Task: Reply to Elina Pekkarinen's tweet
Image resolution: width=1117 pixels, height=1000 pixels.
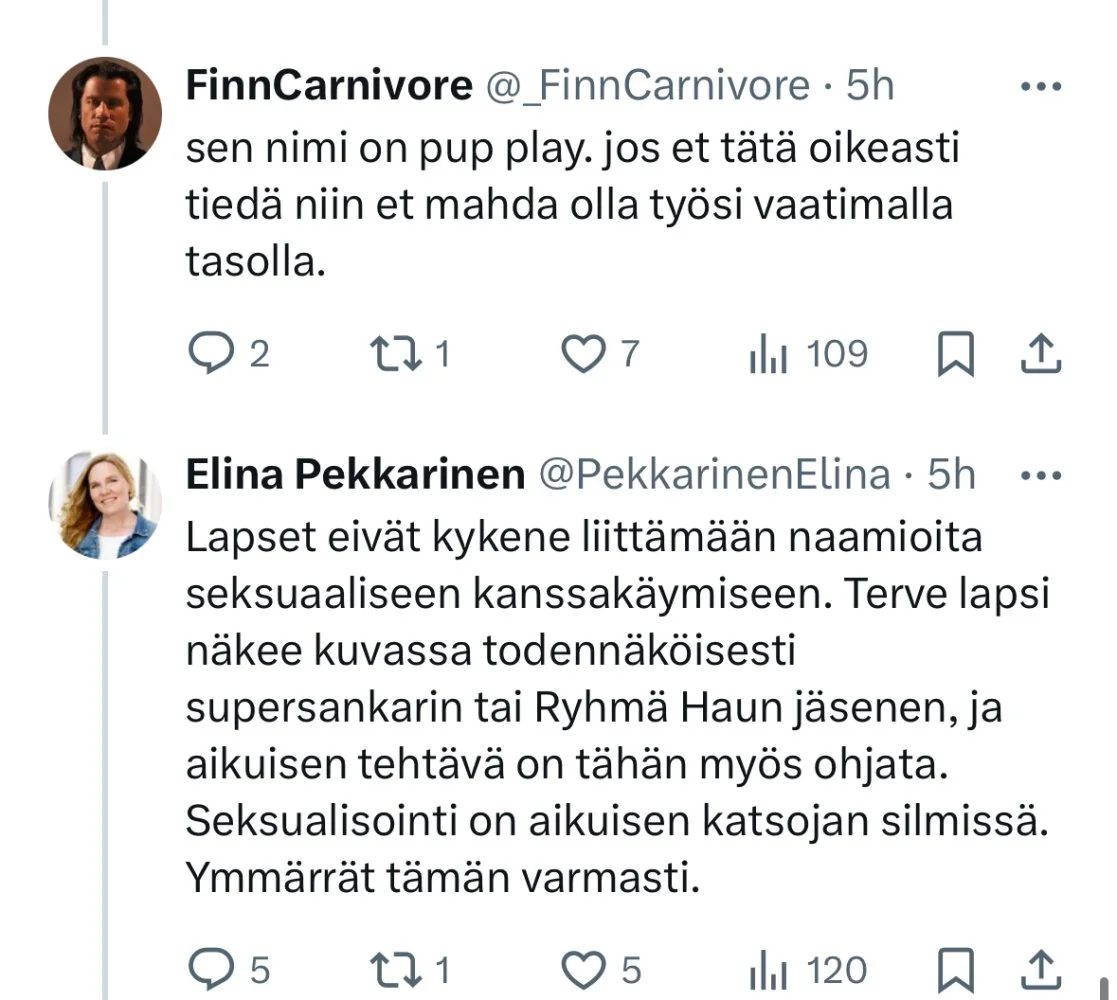Action: (x=211, y=970)
